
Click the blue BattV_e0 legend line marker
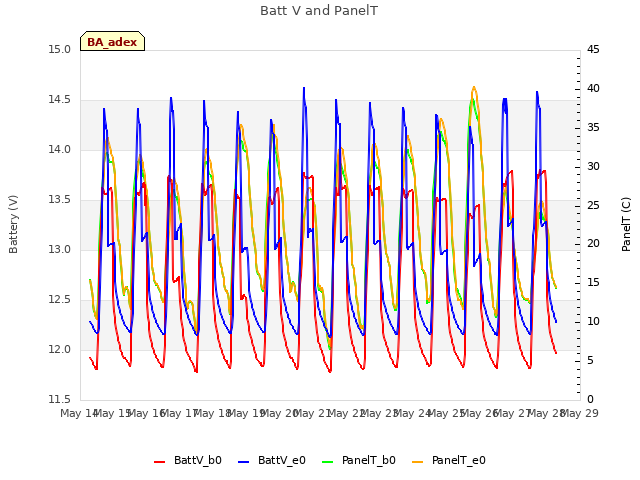243,462
